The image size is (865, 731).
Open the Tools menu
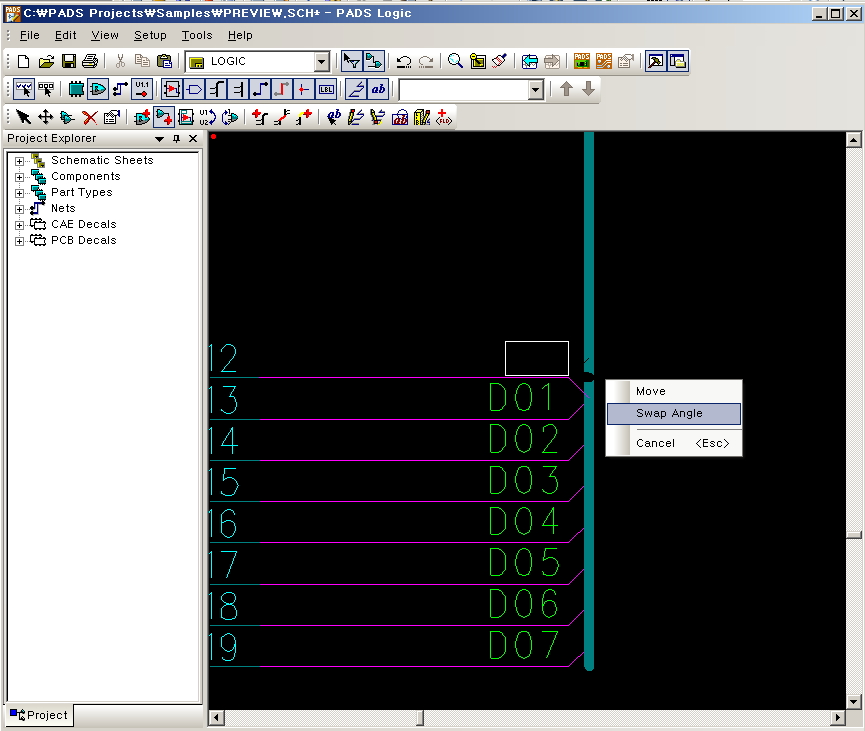197,35
